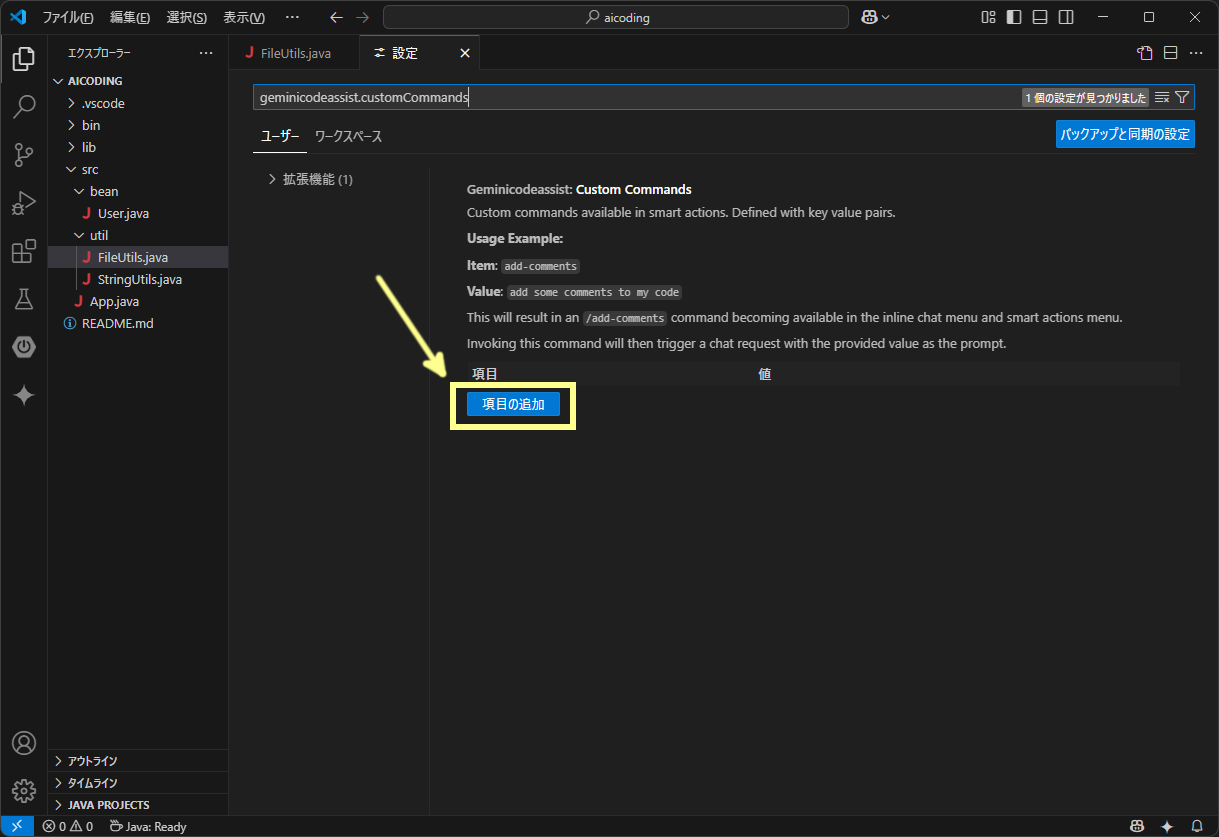Screen dimensions: 1219x837
Task: Click the 項目の追加 button
Action: coord(513,404)
